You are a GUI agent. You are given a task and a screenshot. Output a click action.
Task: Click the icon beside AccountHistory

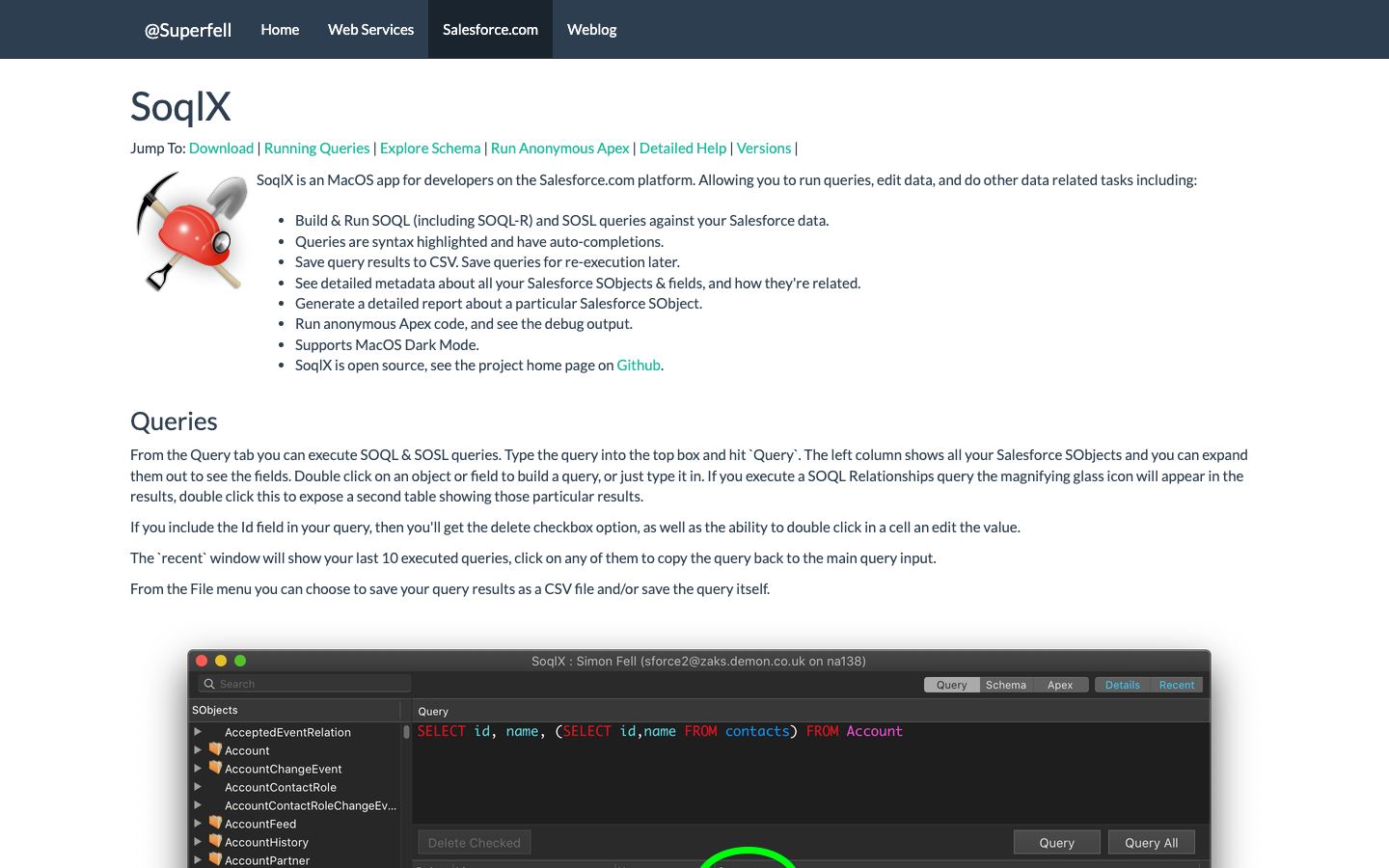tap(215, 841)
